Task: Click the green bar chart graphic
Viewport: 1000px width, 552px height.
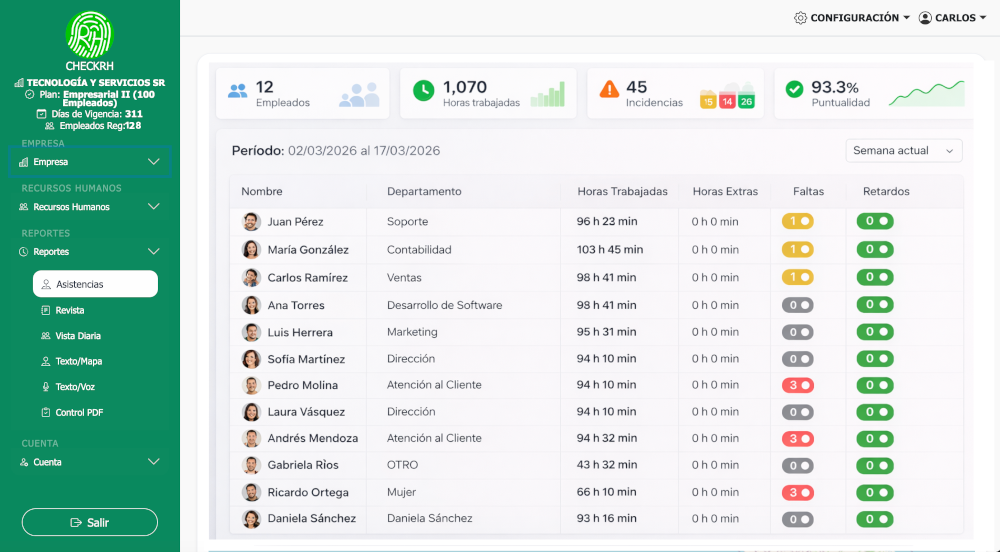Action: pyautogui.click(x=548, y=94)
